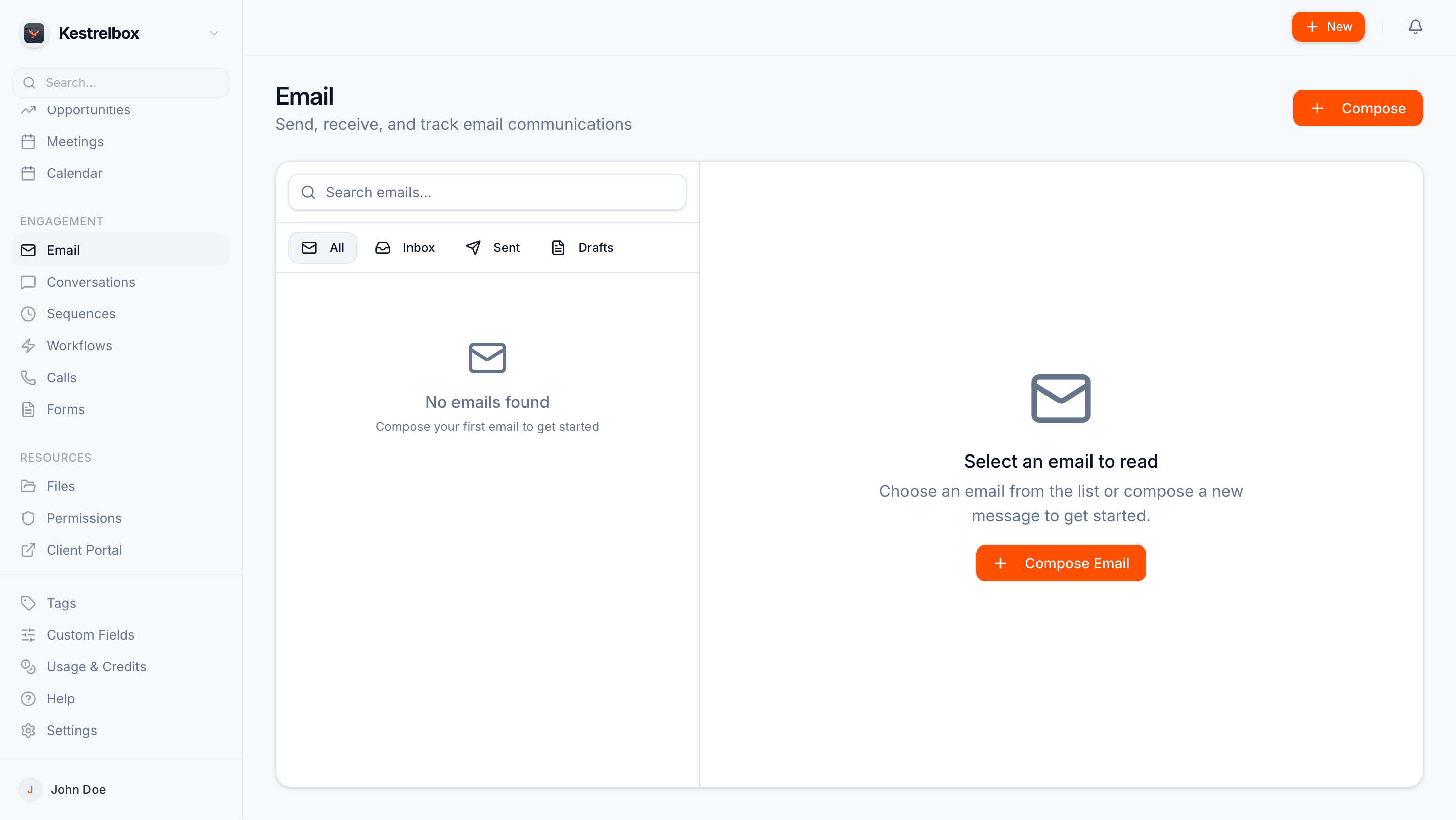Click the notification bell icon

pos(1415,27)
